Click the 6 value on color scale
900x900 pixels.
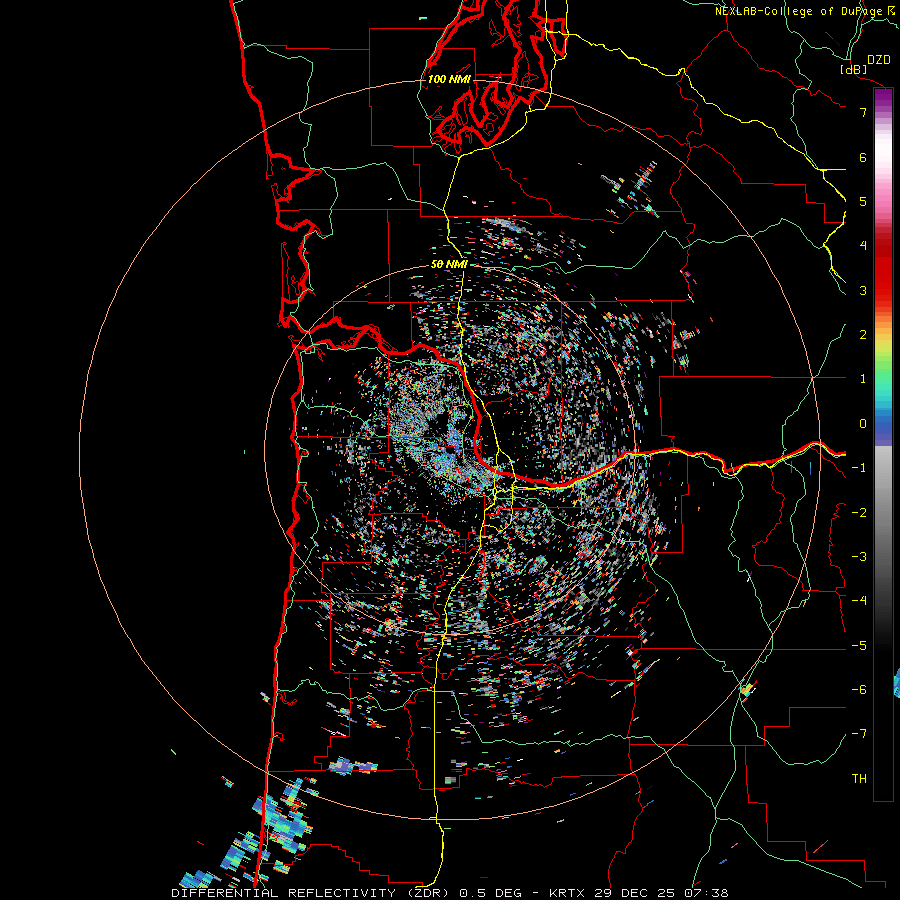point(863,157)
